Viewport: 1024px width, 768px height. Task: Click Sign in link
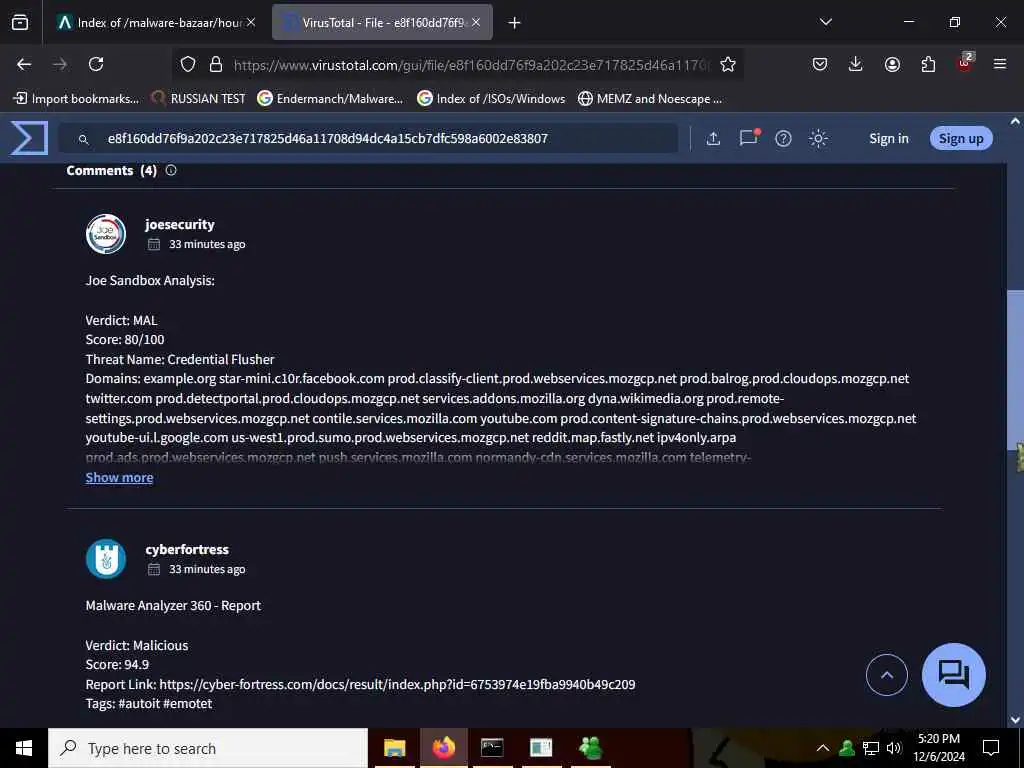889,138
